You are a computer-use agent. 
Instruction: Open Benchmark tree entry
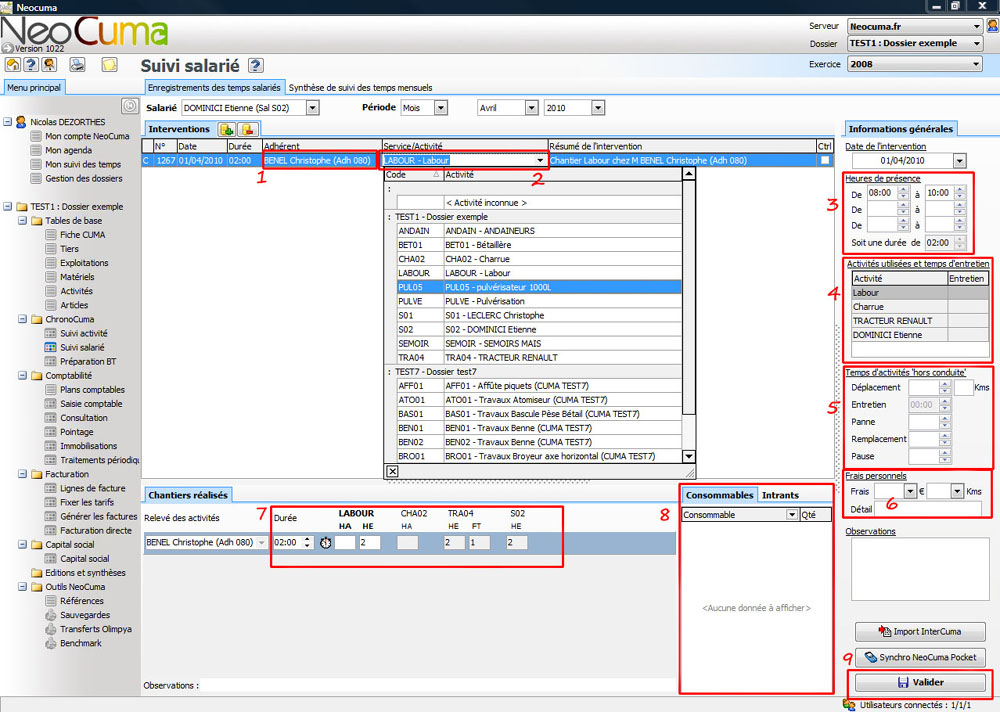click(80, 643)
